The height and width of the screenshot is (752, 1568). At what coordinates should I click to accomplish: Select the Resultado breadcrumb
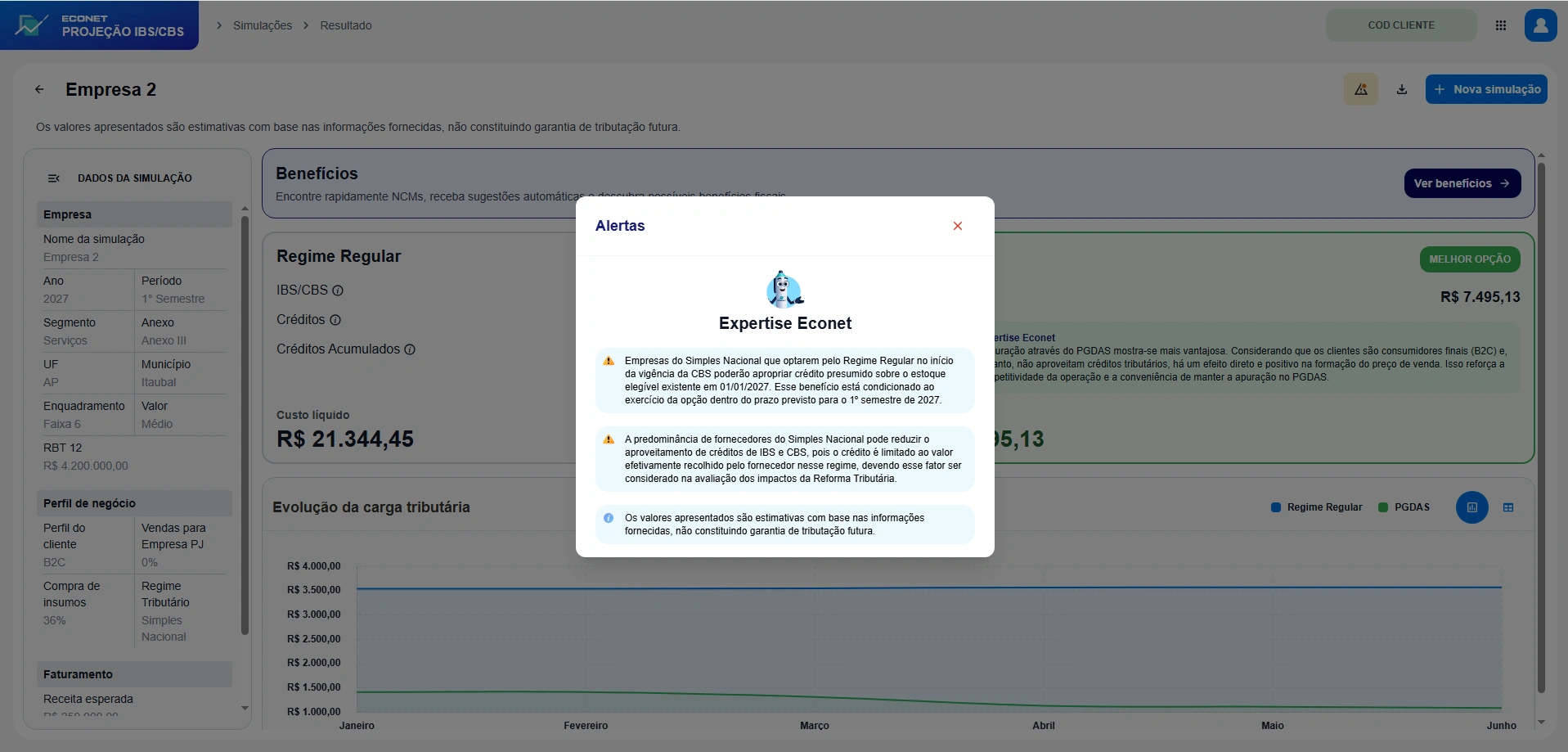(x=346, y=25)
